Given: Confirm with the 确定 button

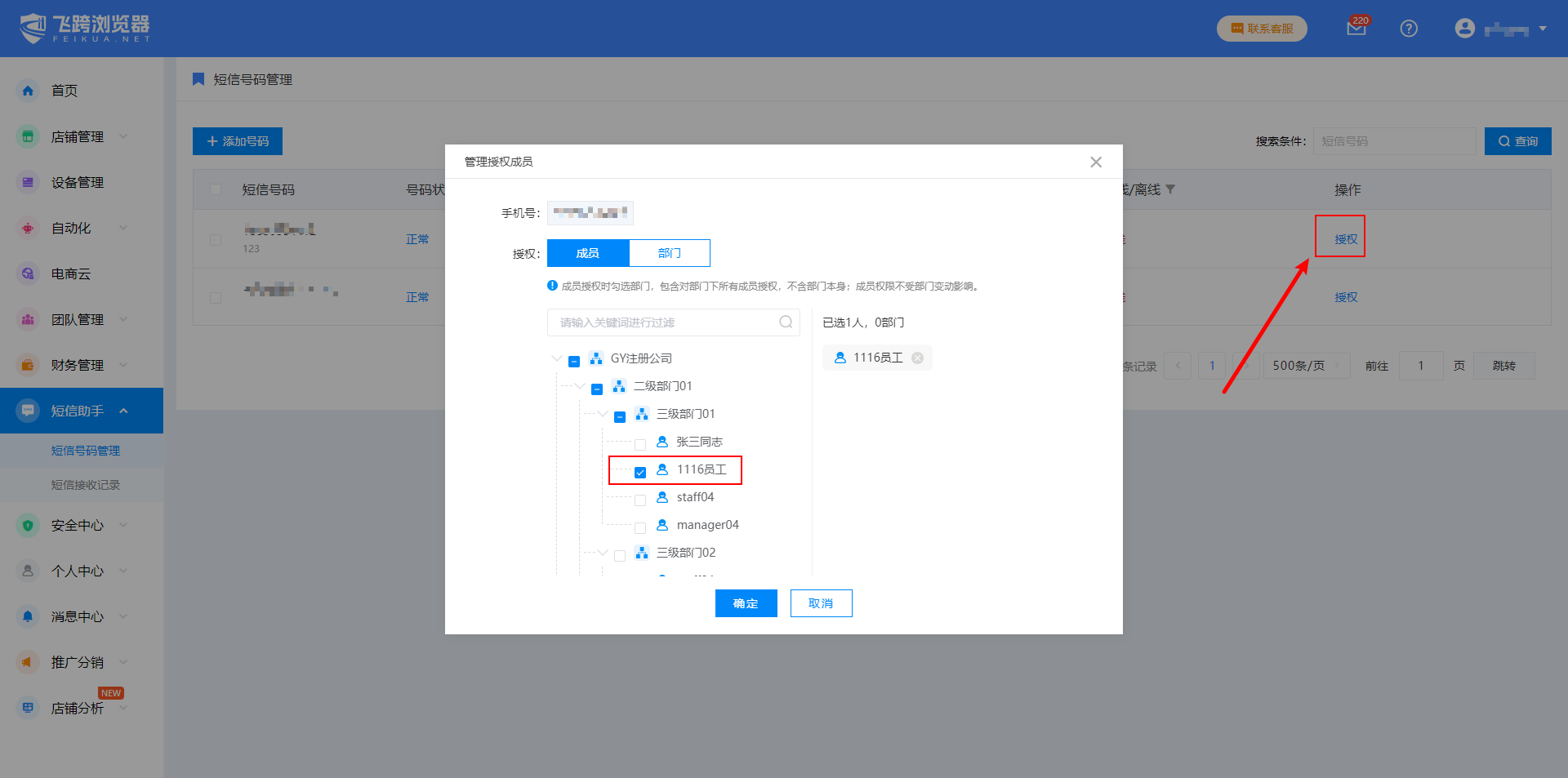Looking at the screenshot, I should tap(746, 603).
